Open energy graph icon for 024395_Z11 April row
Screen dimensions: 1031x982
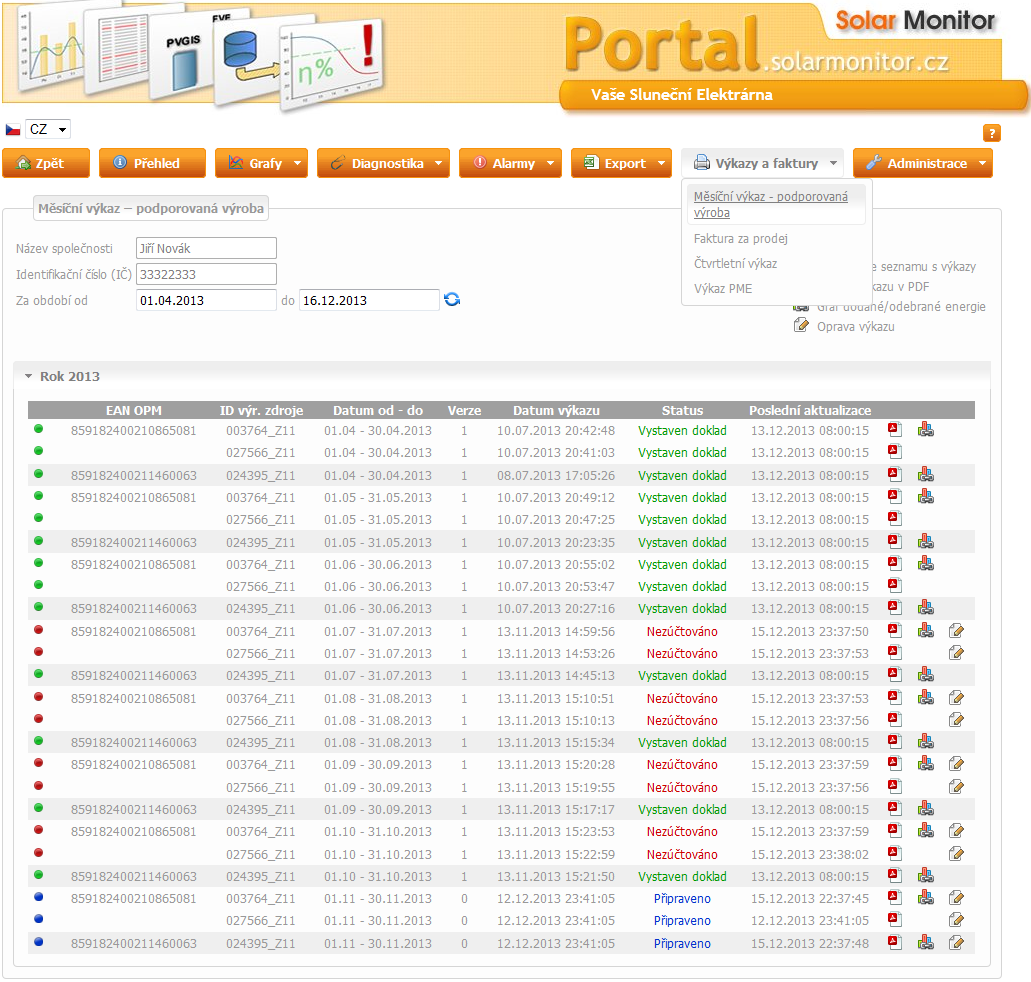926,475
